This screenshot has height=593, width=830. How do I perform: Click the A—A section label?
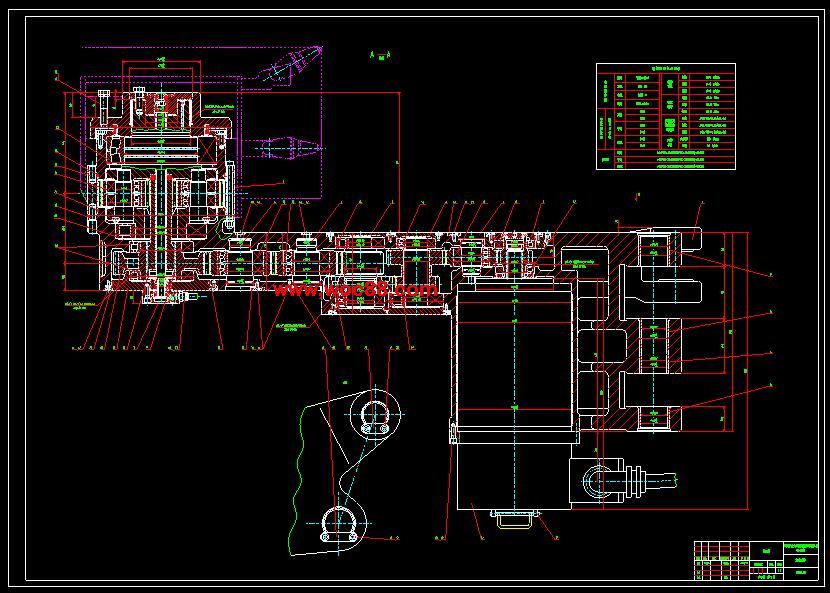tap(381, 54)
